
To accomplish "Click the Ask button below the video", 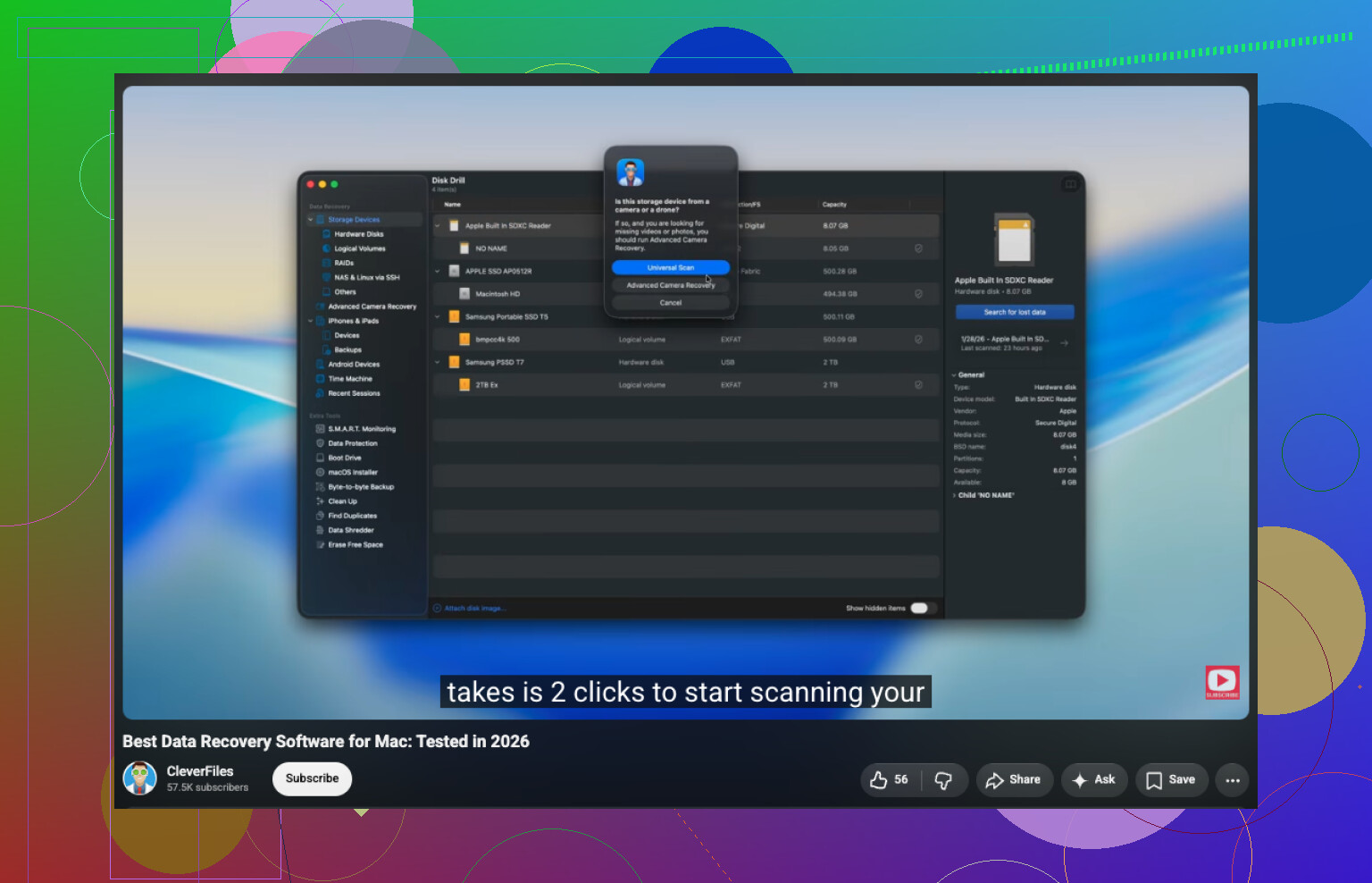I will [x=1094, y=780].
